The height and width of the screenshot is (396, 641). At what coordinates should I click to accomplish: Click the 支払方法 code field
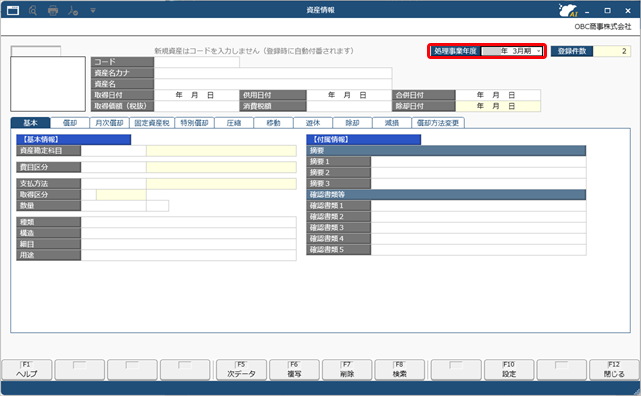pos(113,183)
